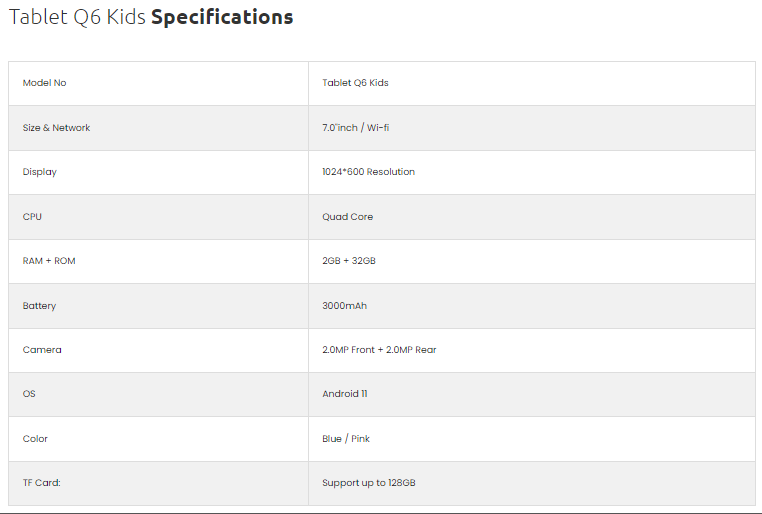Image resolution: width=762 pixels, height=514 pixels.
Task: Click the Display row label
Action: (x=40, y=172)
